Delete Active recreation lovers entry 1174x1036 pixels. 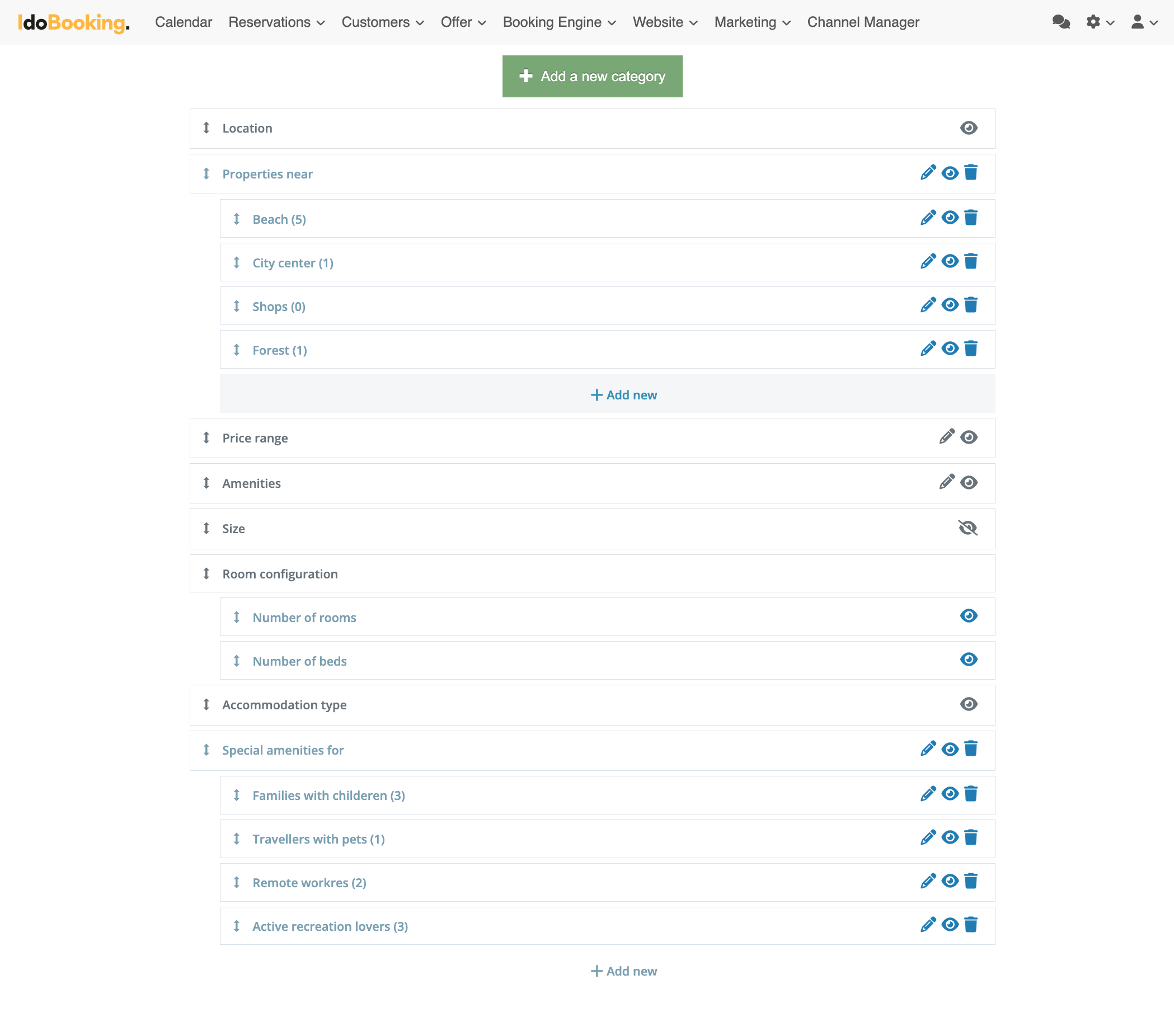pyautogui.click(x=971, y=925)
